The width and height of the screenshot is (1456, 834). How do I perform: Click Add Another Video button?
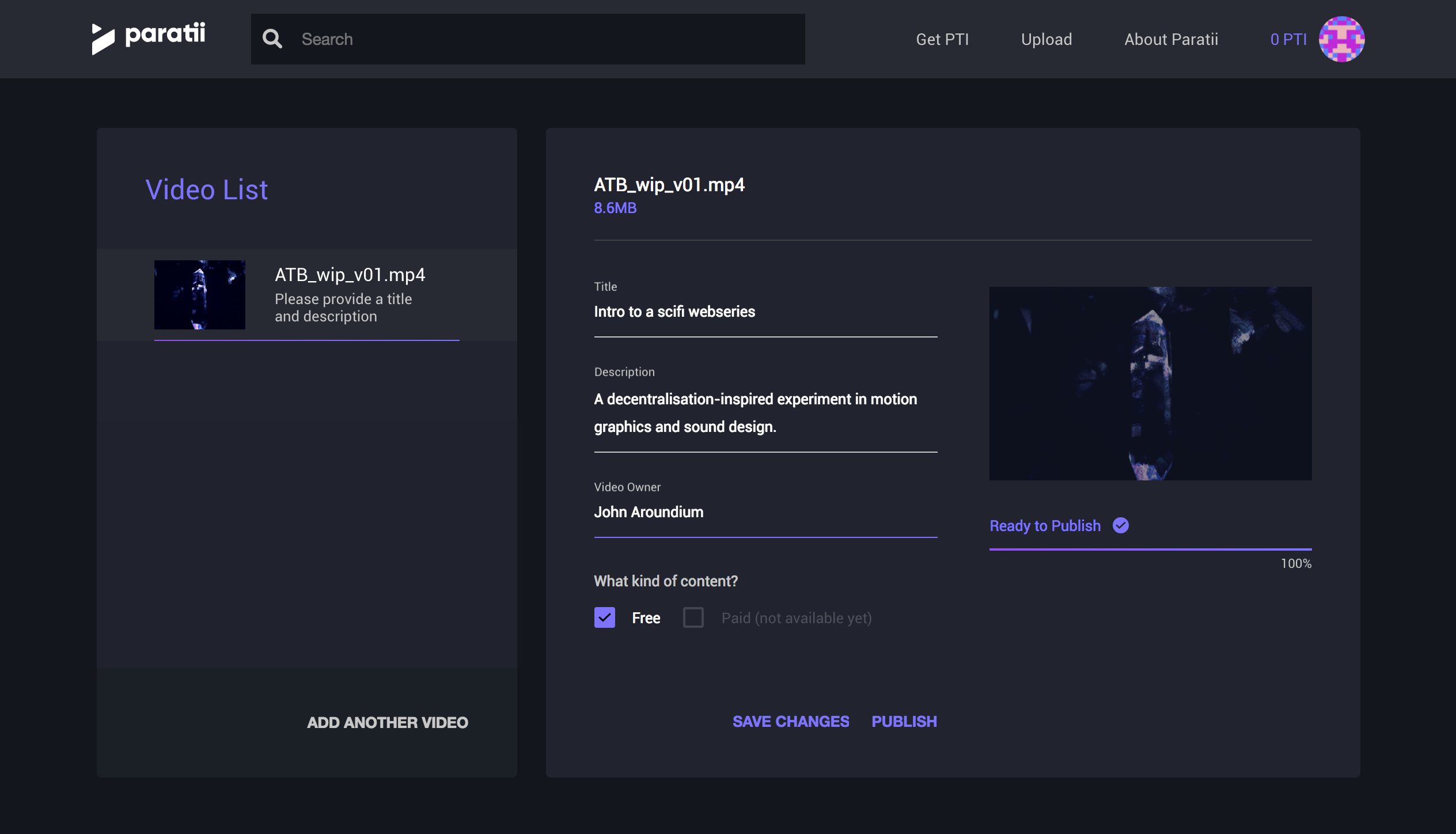point(387,722)
